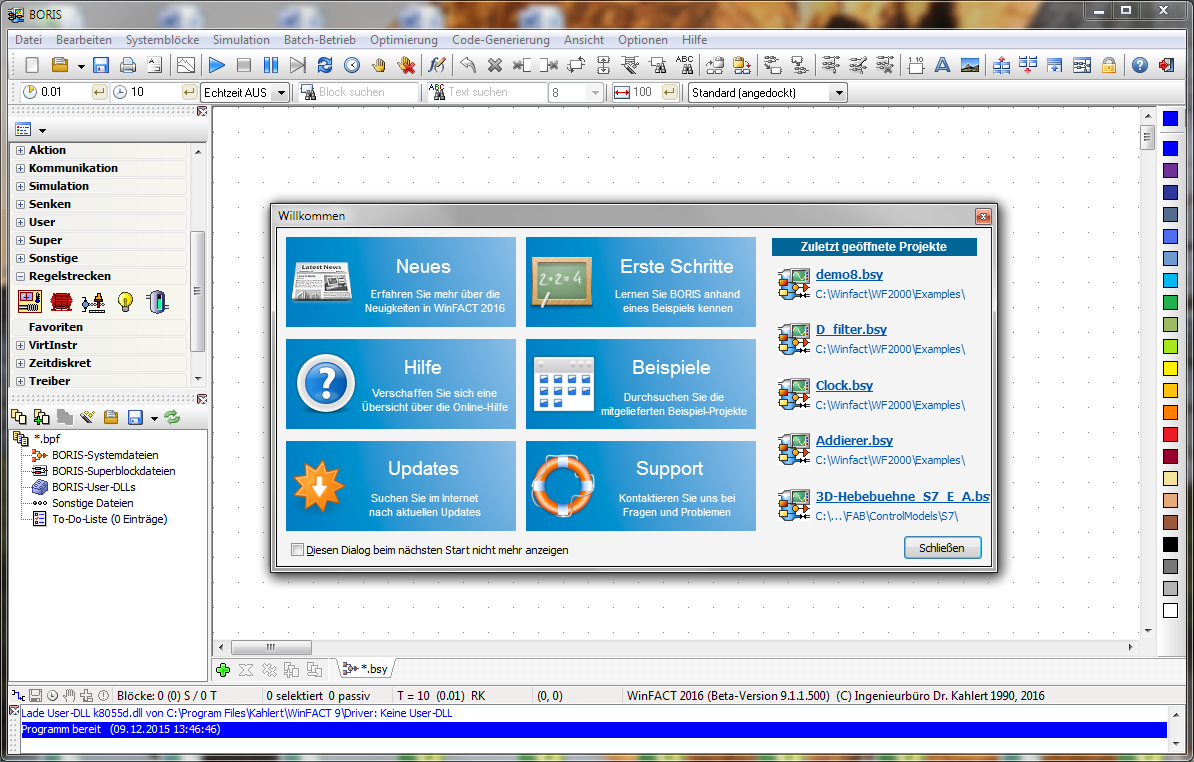Expand the Senken block category
The height and width of the screenshot is (762, 1194).
tap(21, 205)
